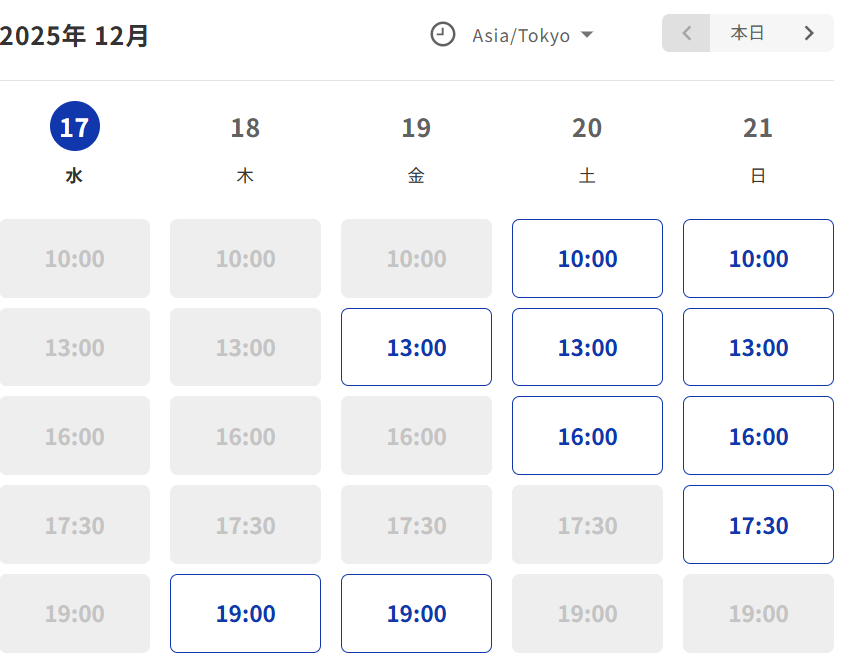Expand timezone list with the caret arrow
The image size is (847, 669).
point(587,35)
